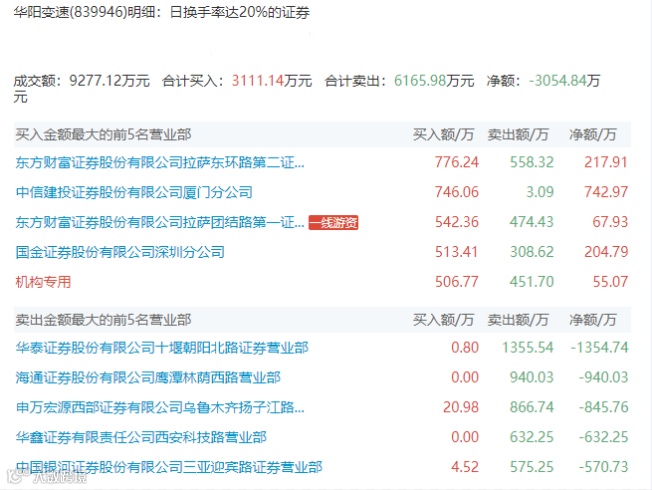Click sell amount 1355.54
This screenshot has height=490, width=652.
528,348
